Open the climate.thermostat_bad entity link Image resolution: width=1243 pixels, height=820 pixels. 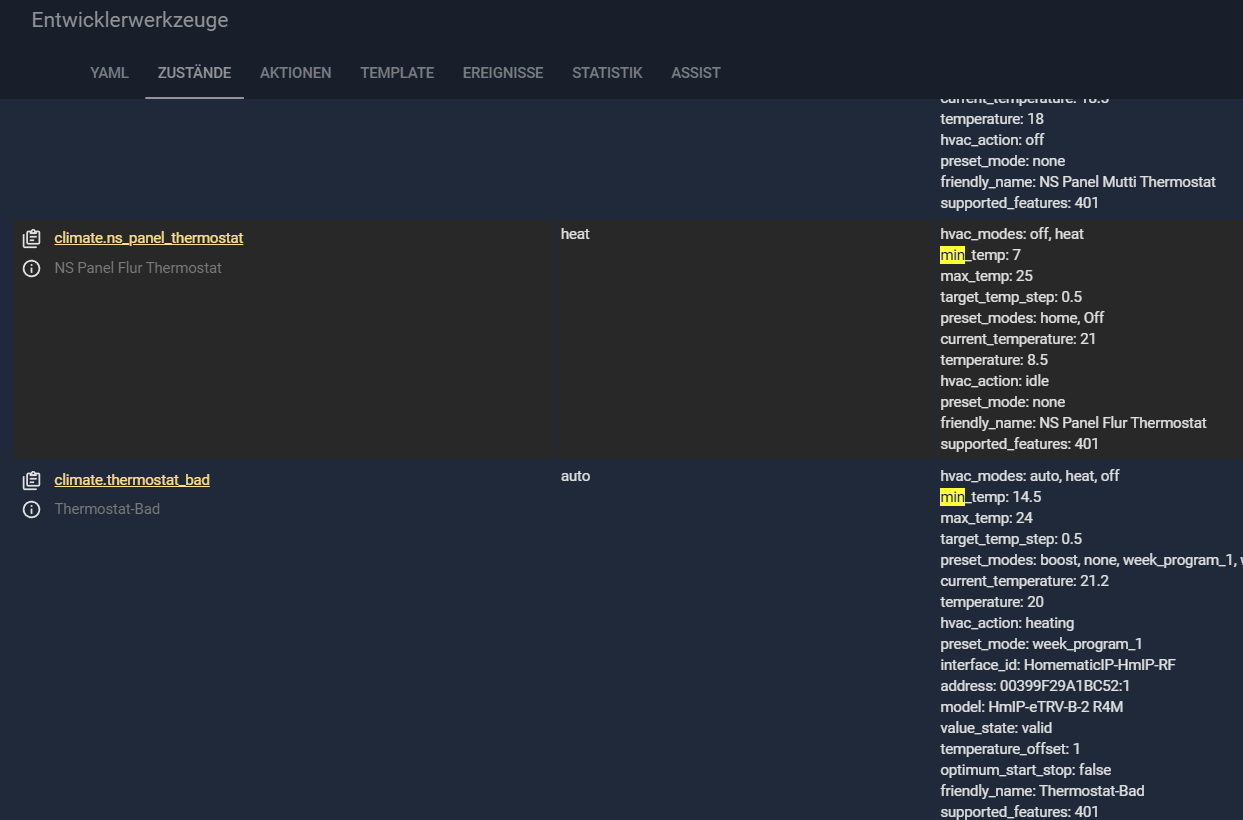[132, 480]
